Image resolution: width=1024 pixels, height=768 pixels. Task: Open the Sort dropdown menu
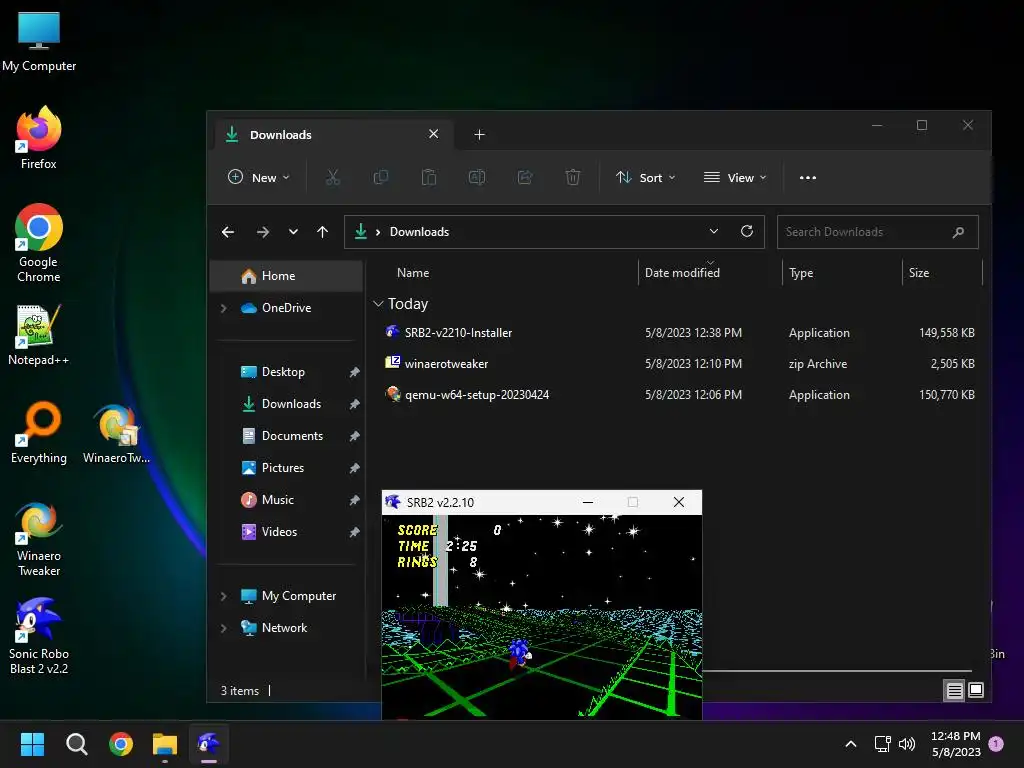[x=646, y=177]
